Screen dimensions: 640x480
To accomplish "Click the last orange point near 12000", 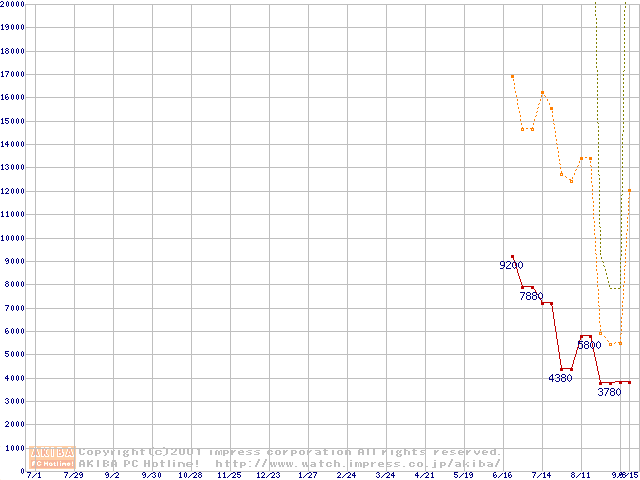I will [629, 190].
